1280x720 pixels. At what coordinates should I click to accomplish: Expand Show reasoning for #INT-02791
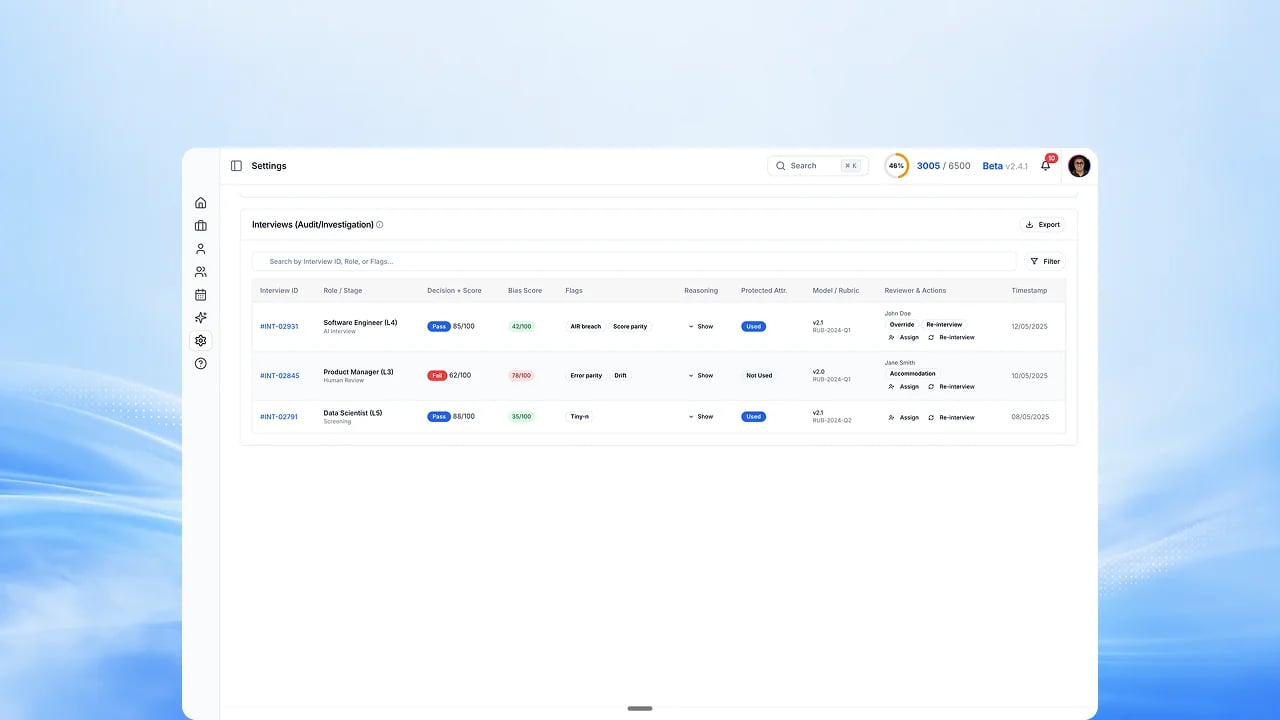(x=701, y=417)
